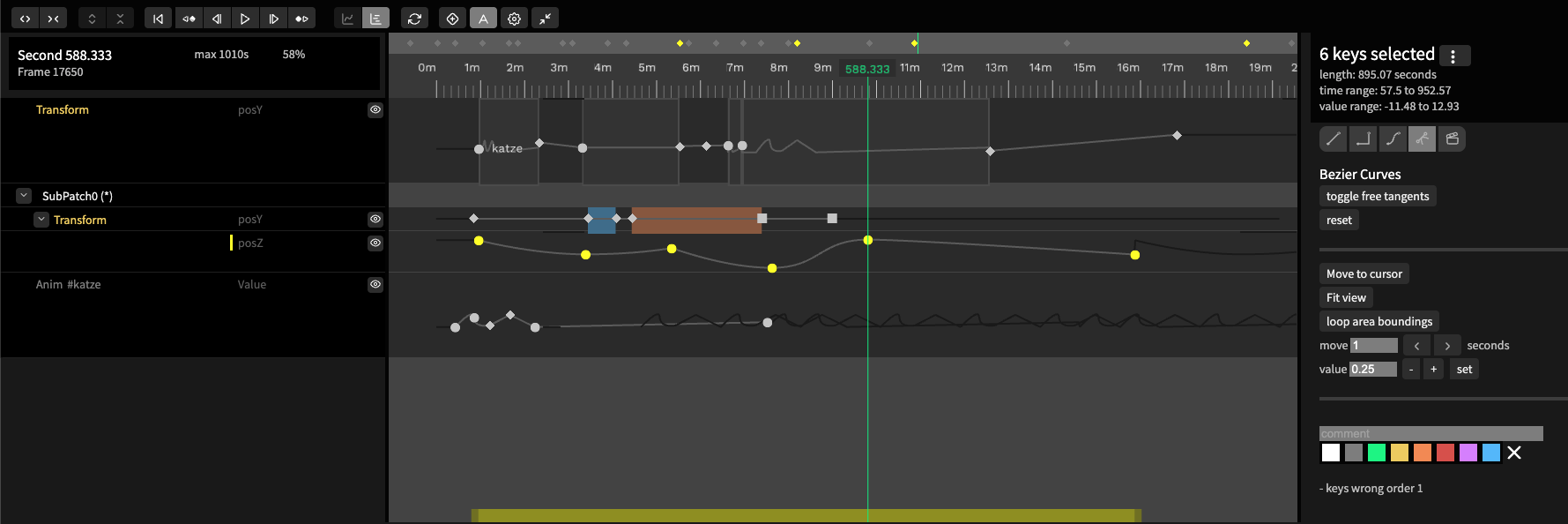Select the Anim #katze track row
The width and height of the screenshot is (1568, 524).
point(69,284)
